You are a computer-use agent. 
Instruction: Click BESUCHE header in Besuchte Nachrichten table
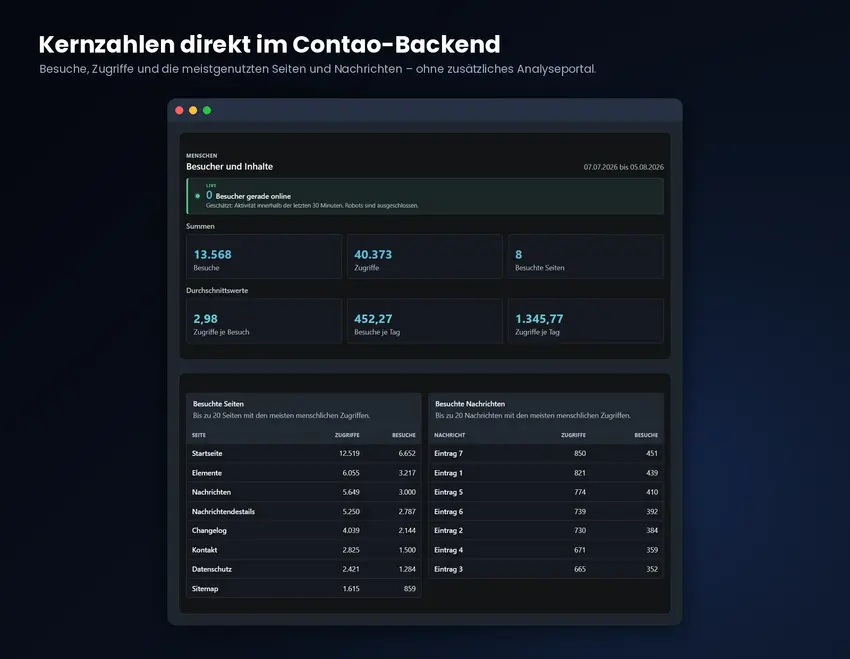[x=646, y=435]
